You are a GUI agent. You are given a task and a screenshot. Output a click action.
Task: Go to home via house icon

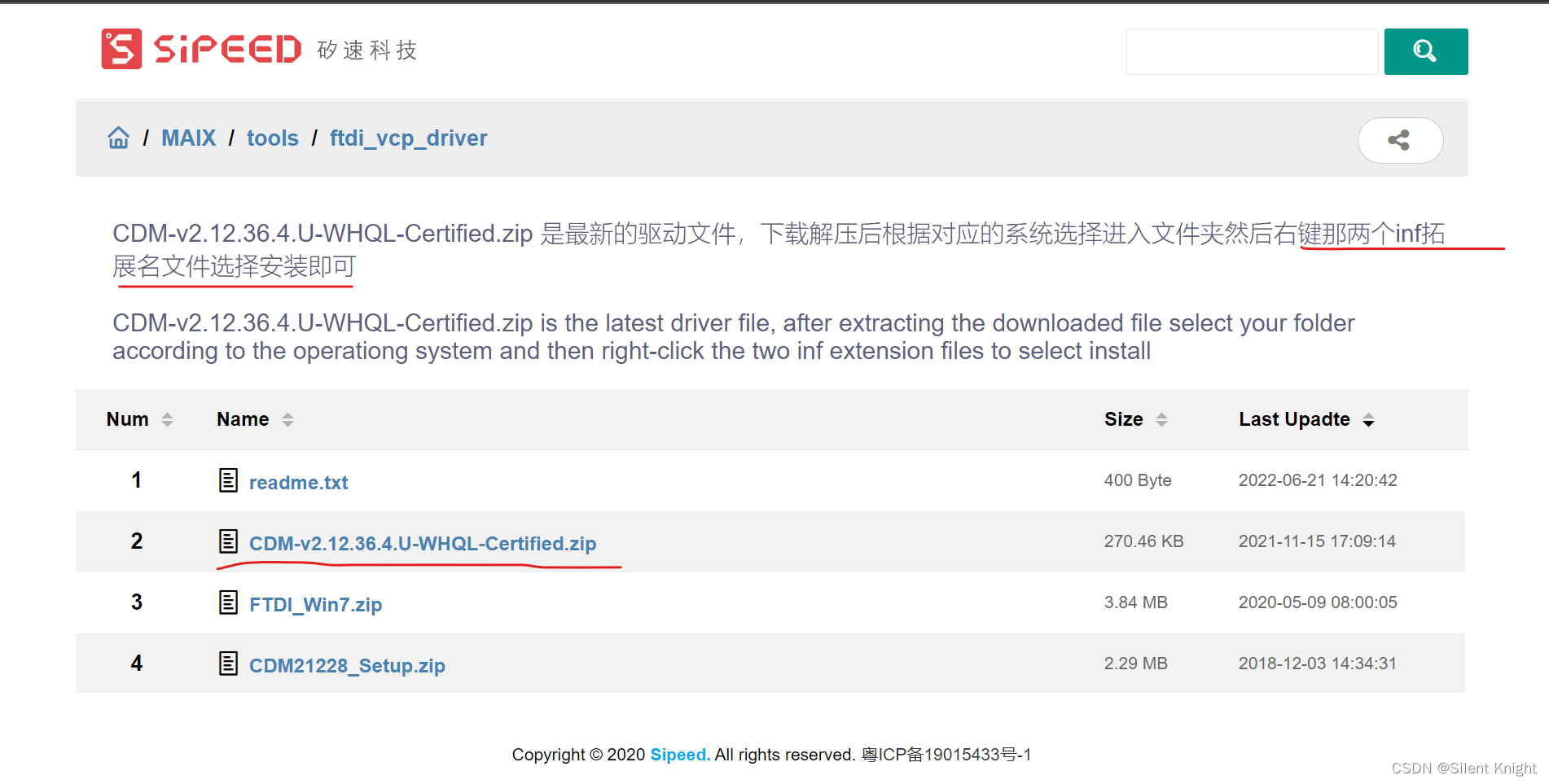click(119, 138)
